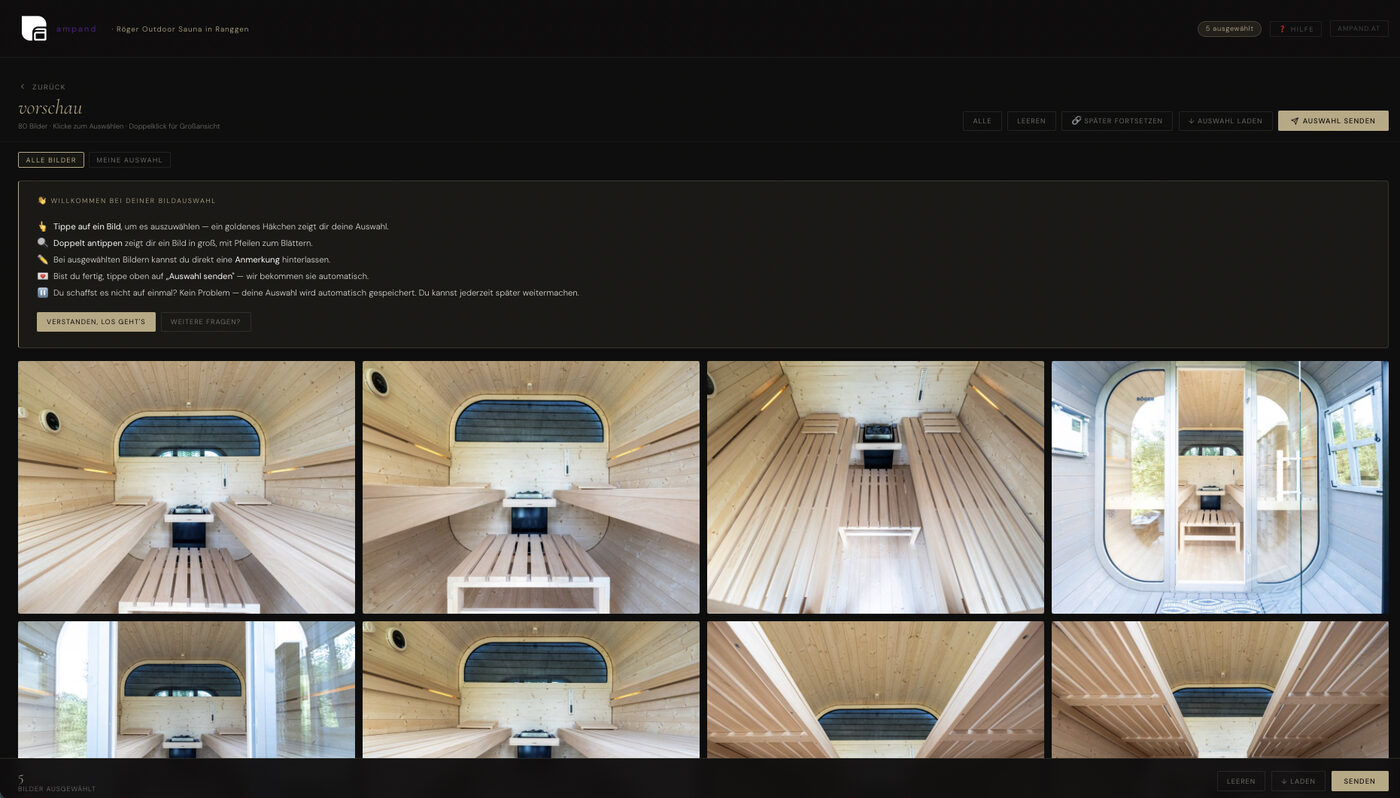The height and width of the screenshot is (798, 1400).
Task: Open the Weitere Fragen? button
Action: click(206, 322)
